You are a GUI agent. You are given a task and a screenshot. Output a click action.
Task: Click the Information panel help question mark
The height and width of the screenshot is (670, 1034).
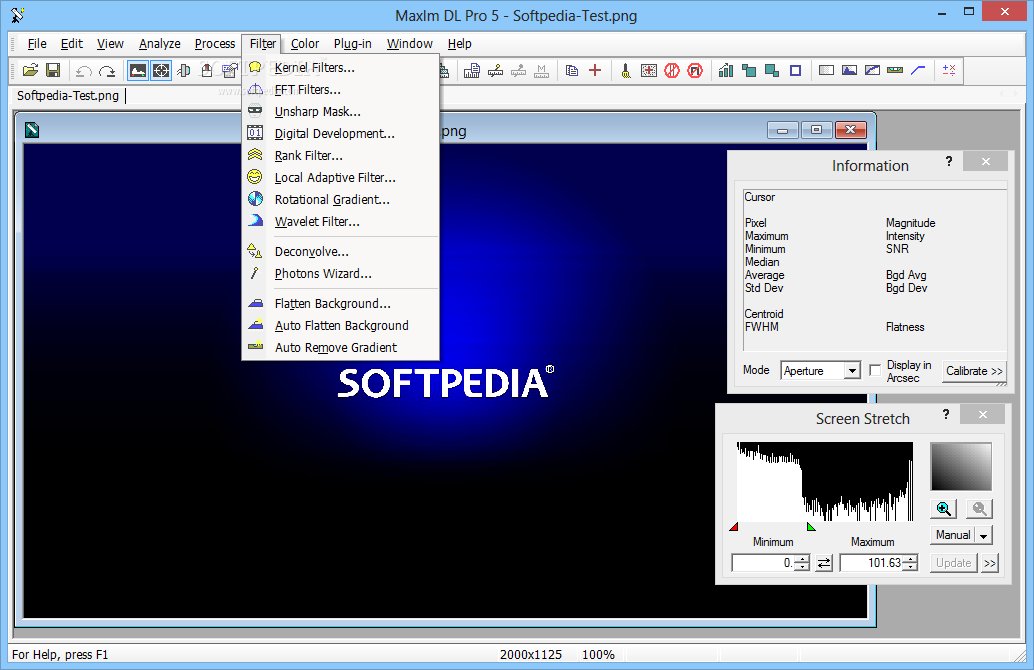[x=948, y=161]
